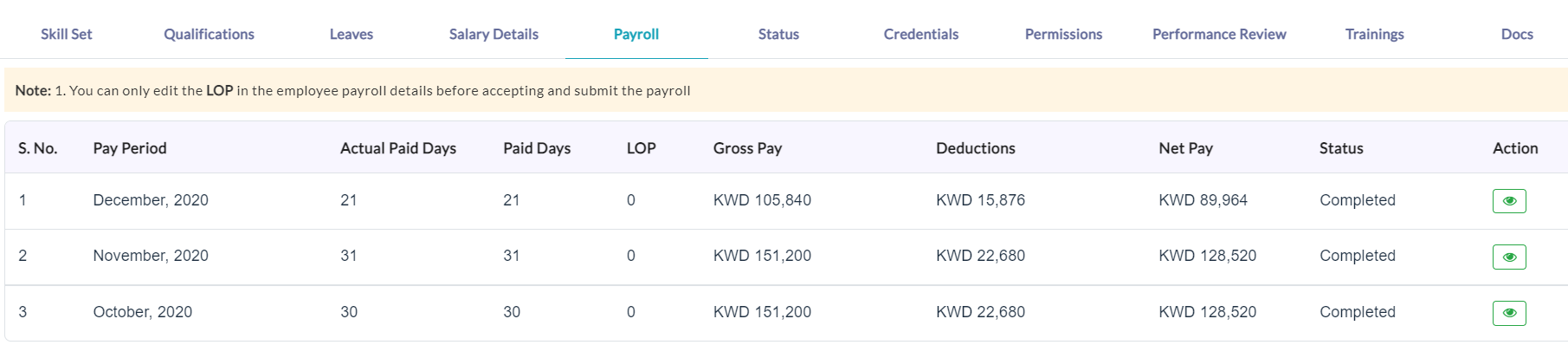The image size is (1568, 345).
Task: Open the Permissions tab
Action: pyautogui.click(x=1063, y=34)
